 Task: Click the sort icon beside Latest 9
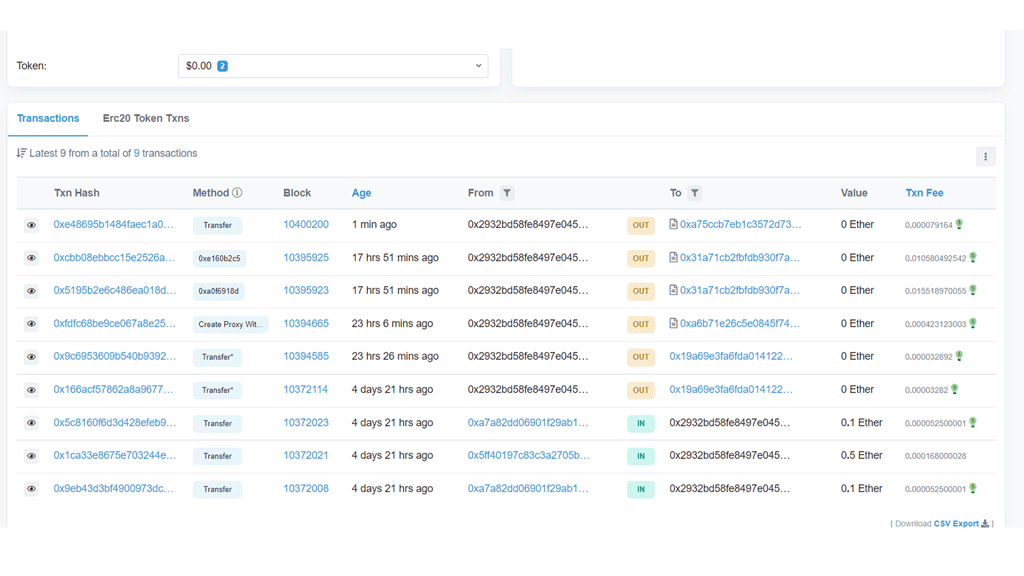[x=21, y=153]
